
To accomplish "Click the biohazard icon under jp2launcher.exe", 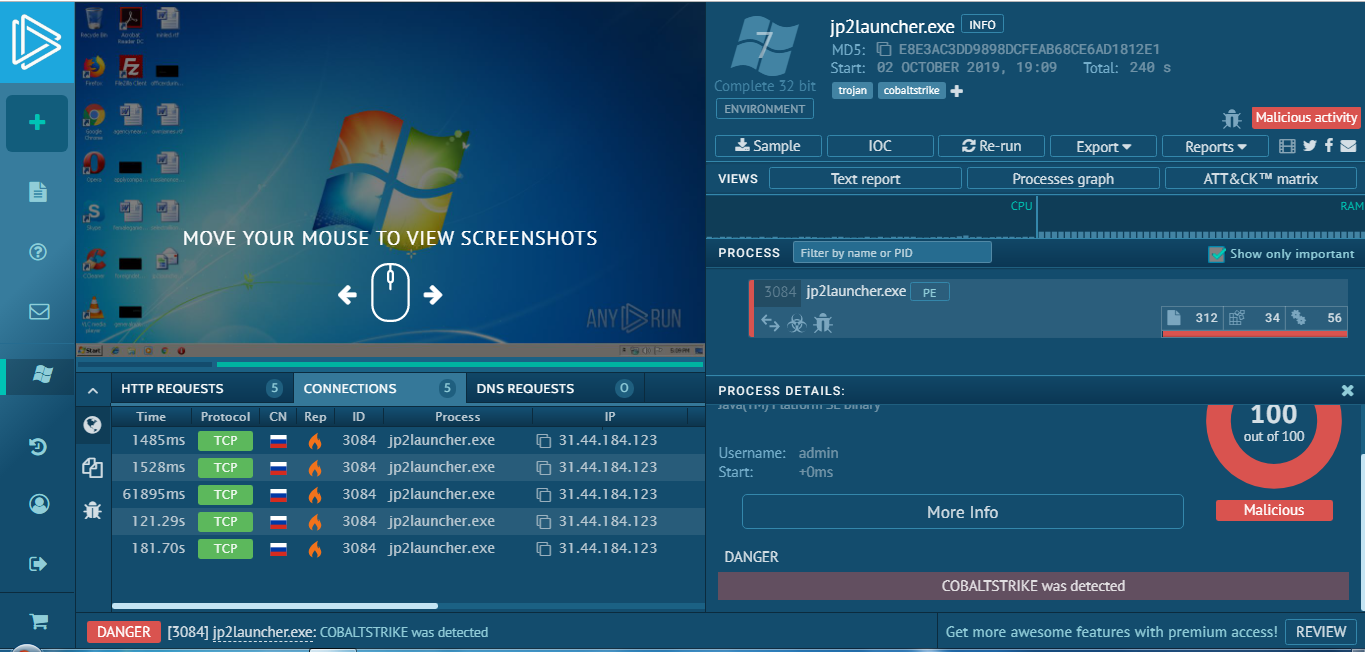I will (x=796, y=322).
